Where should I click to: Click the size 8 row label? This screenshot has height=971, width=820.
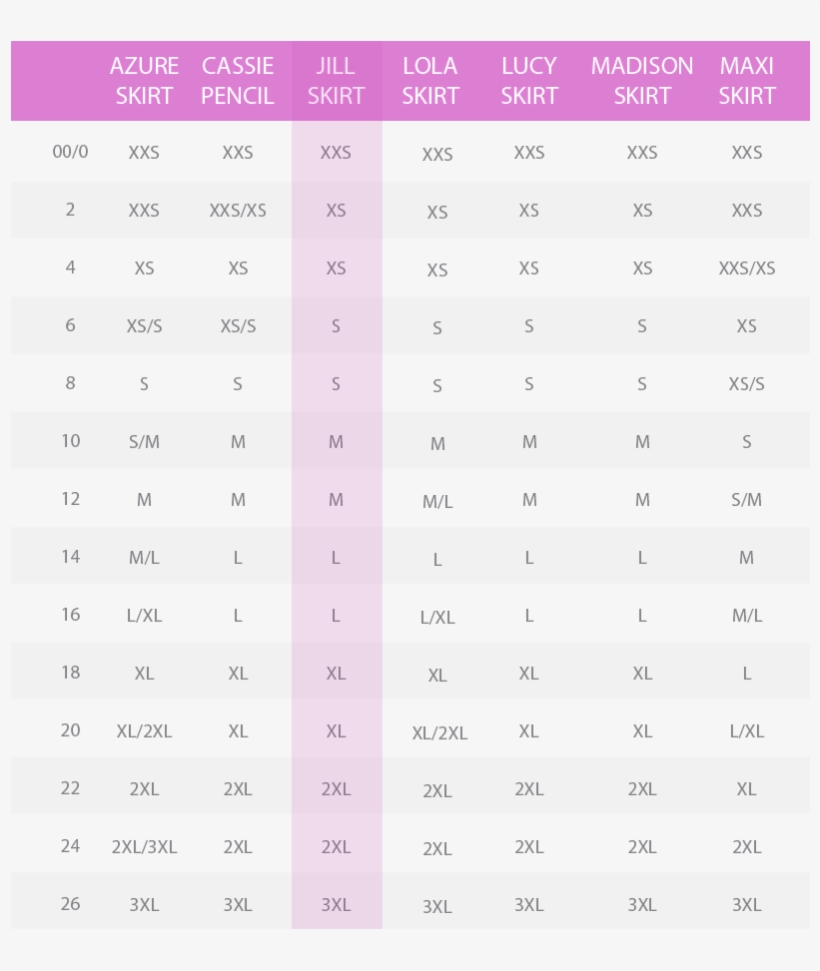tap(70, 383)
